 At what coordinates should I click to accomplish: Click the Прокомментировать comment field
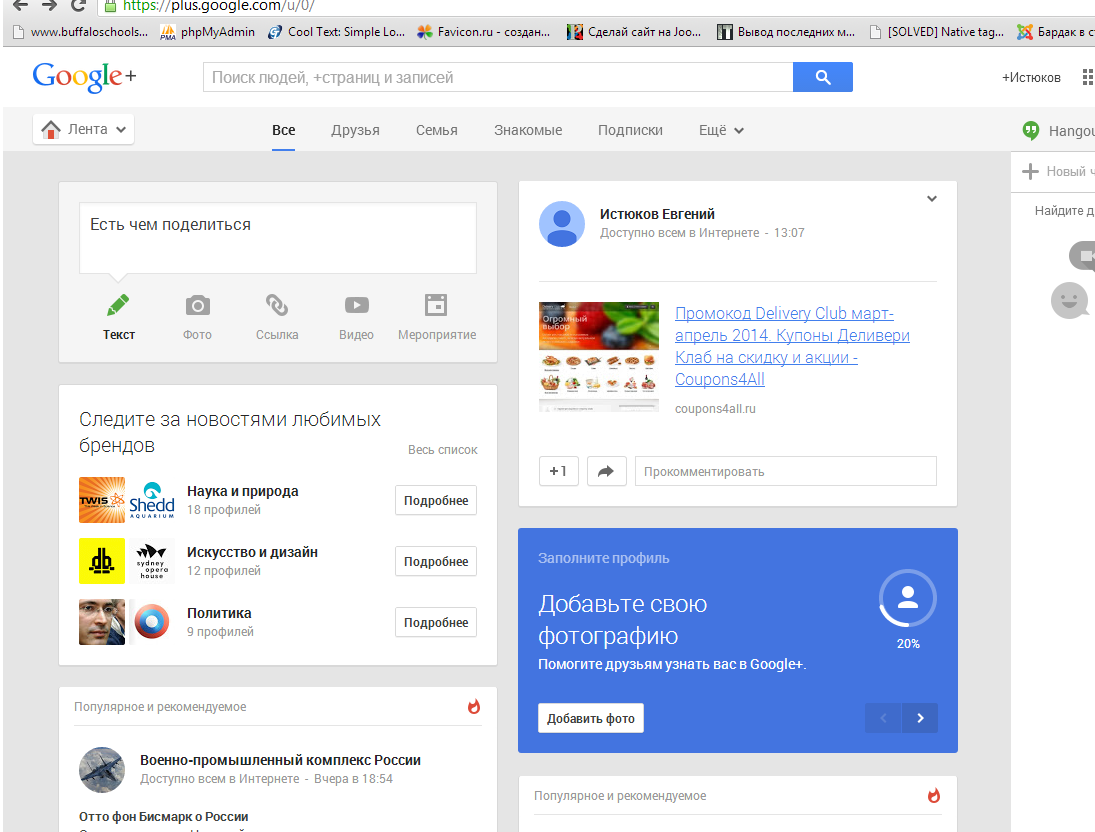pyautogui.click(x=786, y=471)
